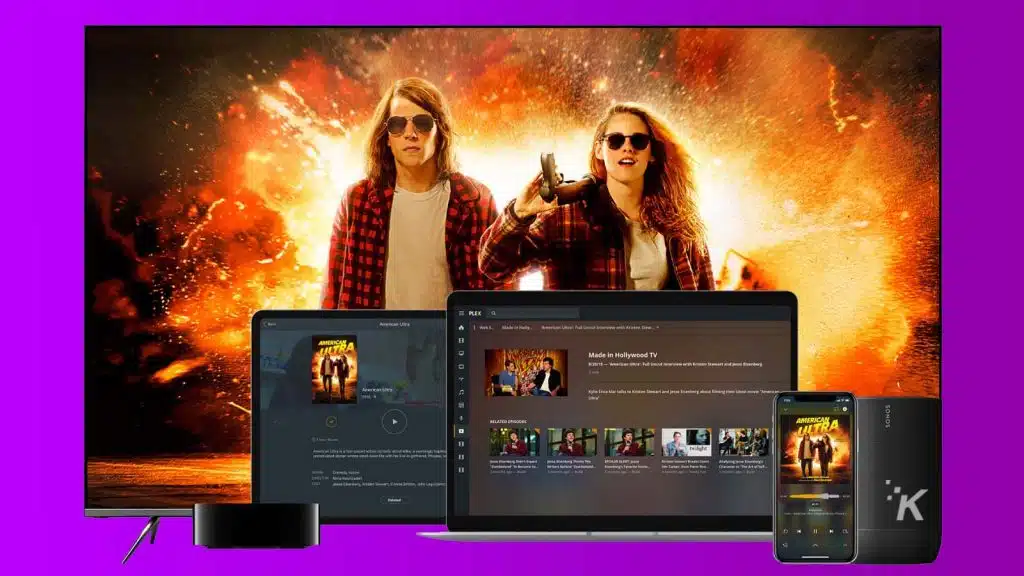1024x576 pixels.
Task: Go to Home in the Plex sidebar
Action: click(461, 327)
